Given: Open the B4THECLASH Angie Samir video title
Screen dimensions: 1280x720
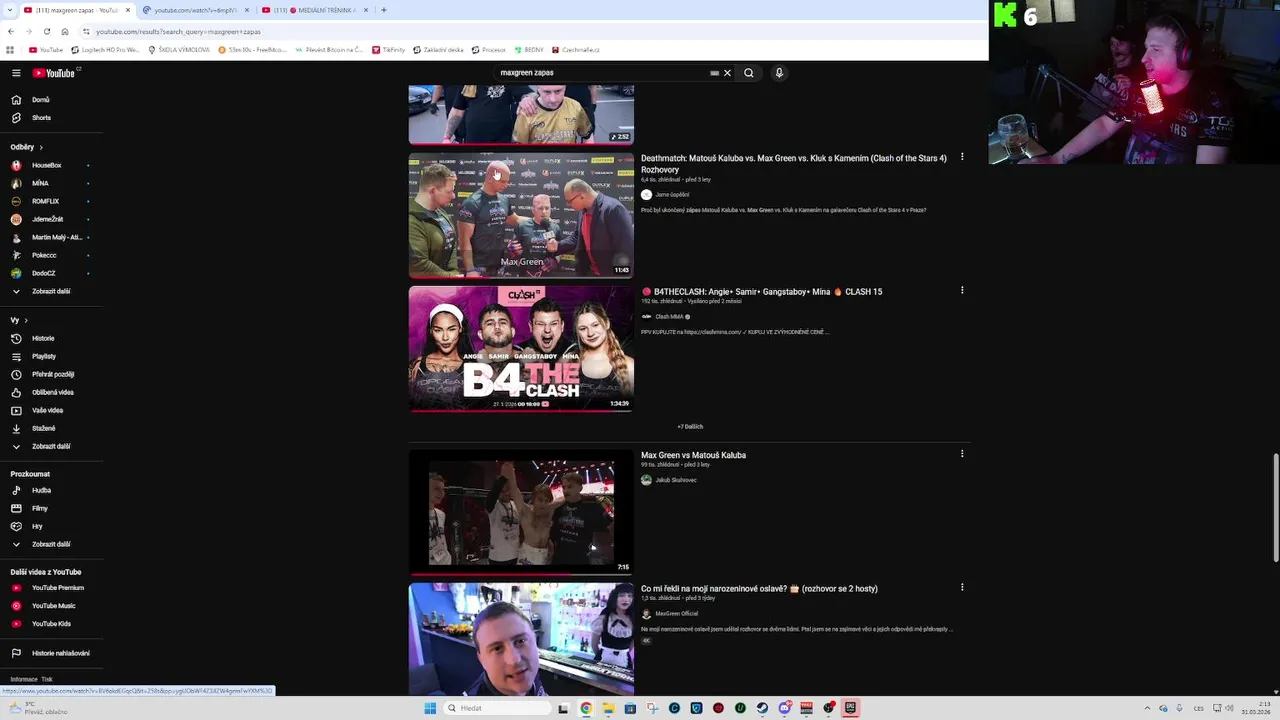Looking at the screenshot, I should click(762, 292).
